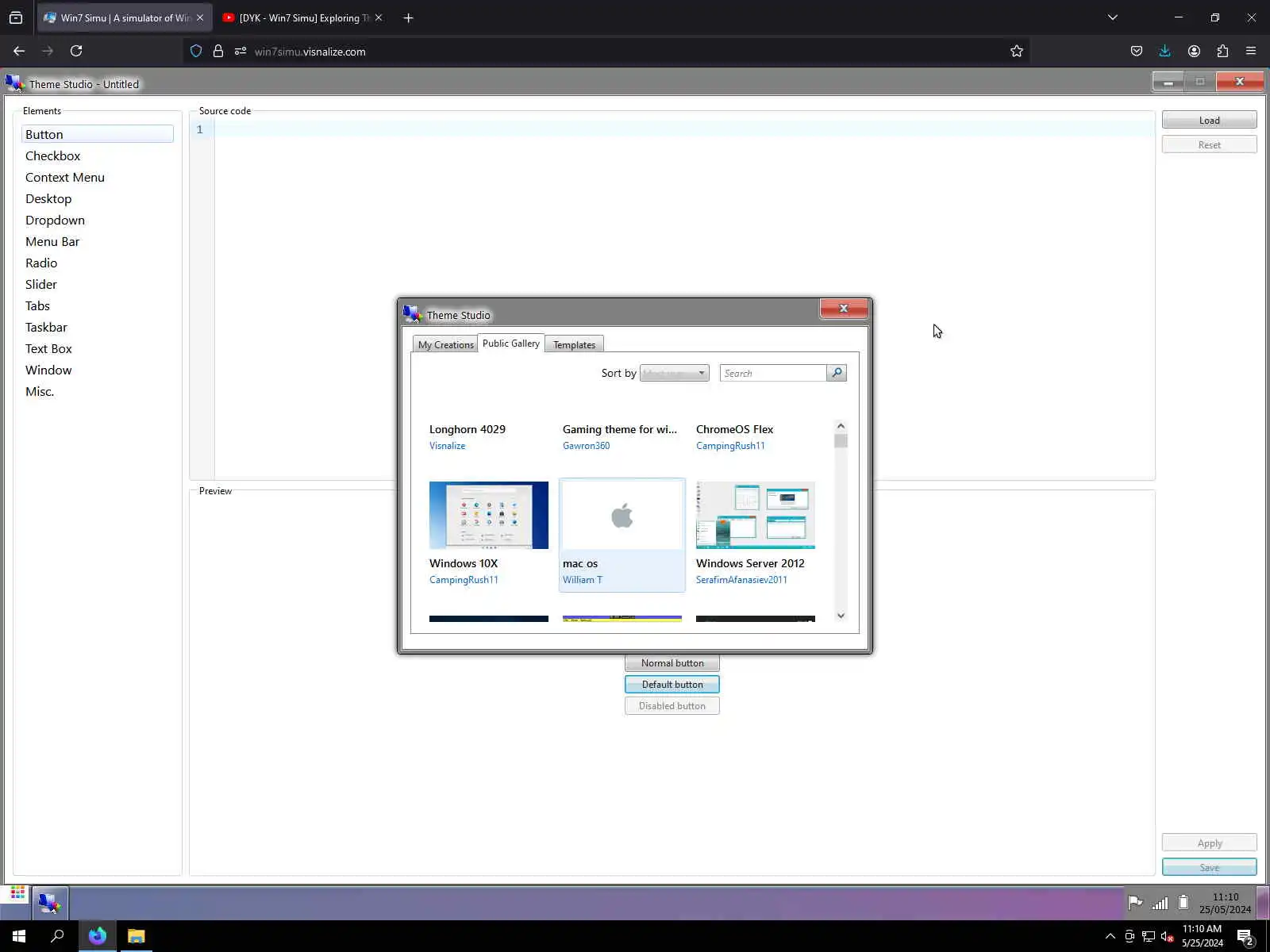Open the Extensions puzzle icon
The height and width of the screenshot is (952, 1270).
(x=1222, y=51)
